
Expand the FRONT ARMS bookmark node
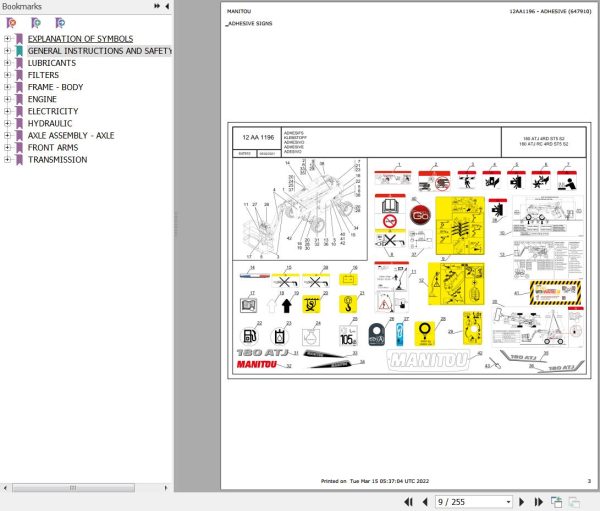click(x=7, y=147)
